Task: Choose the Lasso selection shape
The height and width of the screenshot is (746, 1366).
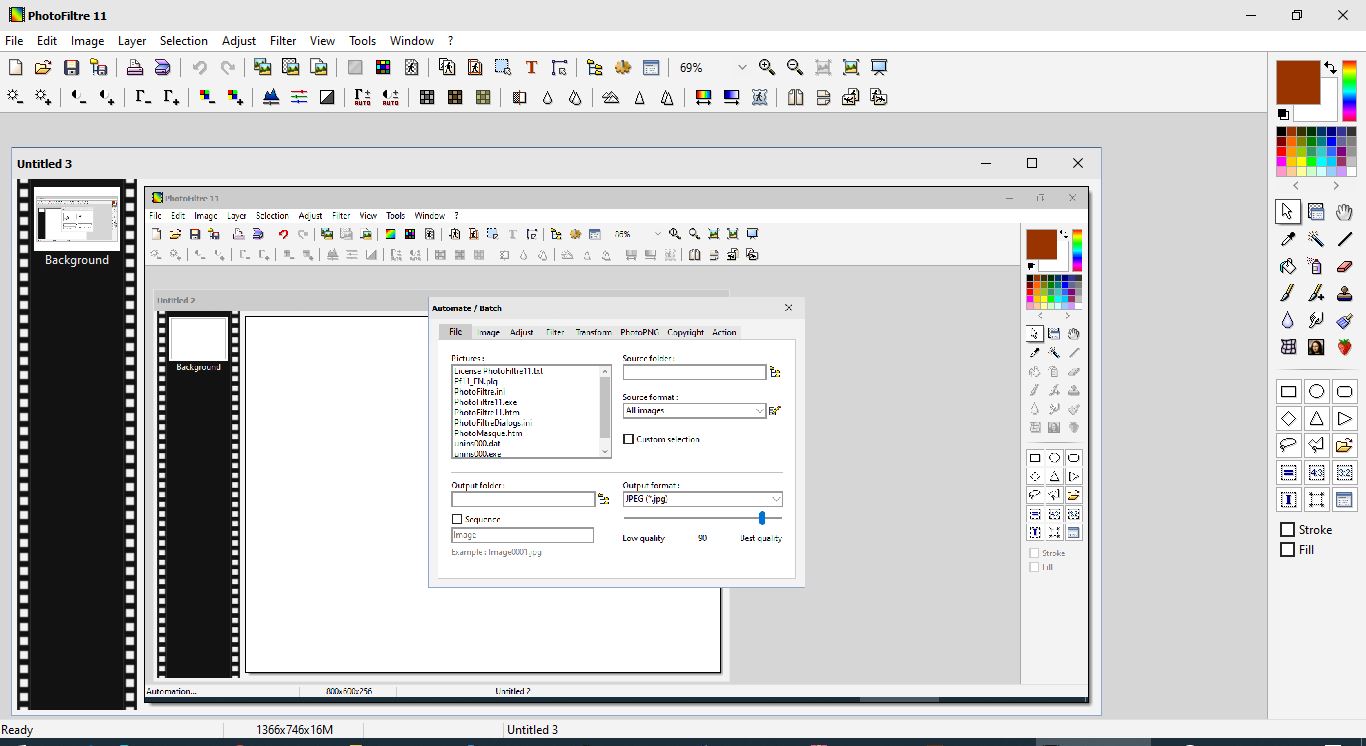Action: tap(1288, 446)
